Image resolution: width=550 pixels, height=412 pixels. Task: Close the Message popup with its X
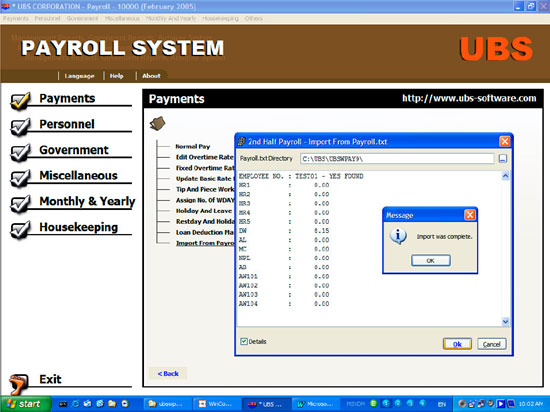click(x=470, y=215)
